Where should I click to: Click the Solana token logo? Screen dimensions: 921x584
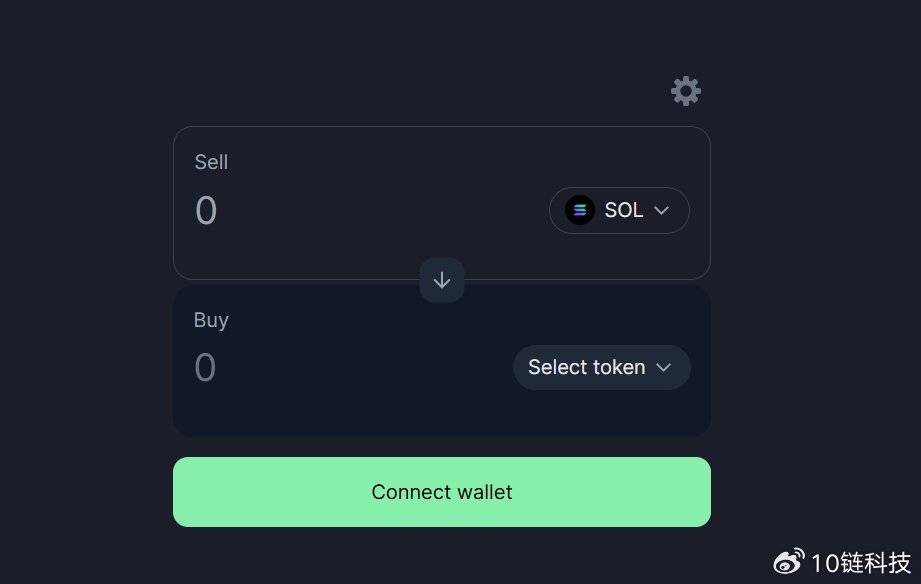tap(580, 210)
